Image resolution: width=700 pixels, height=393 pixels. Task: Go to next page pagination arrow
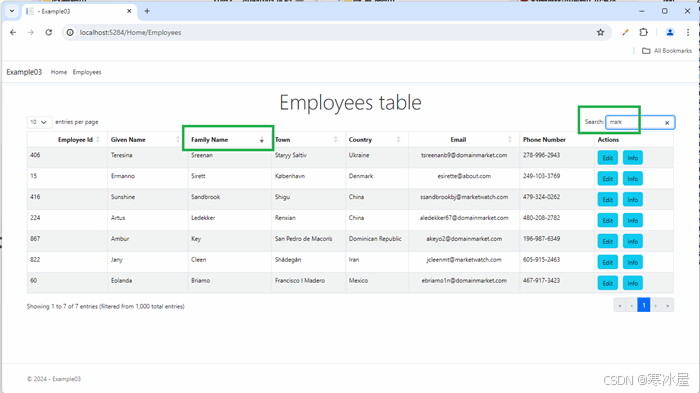[x=656, y=305]
